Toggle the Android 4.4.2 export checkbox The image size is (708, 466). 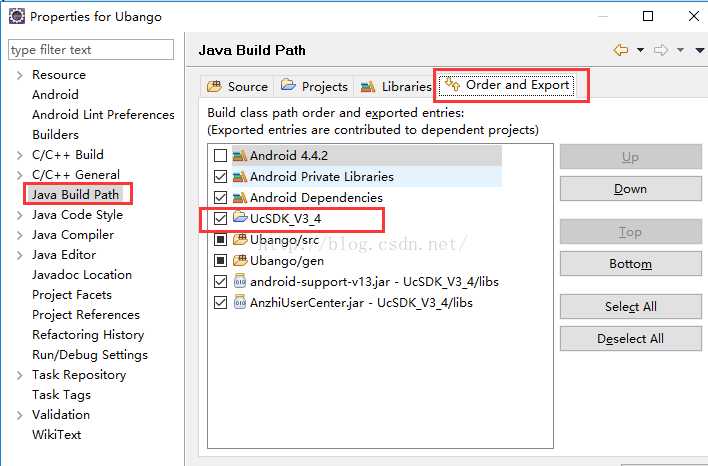tap(220, 156)
